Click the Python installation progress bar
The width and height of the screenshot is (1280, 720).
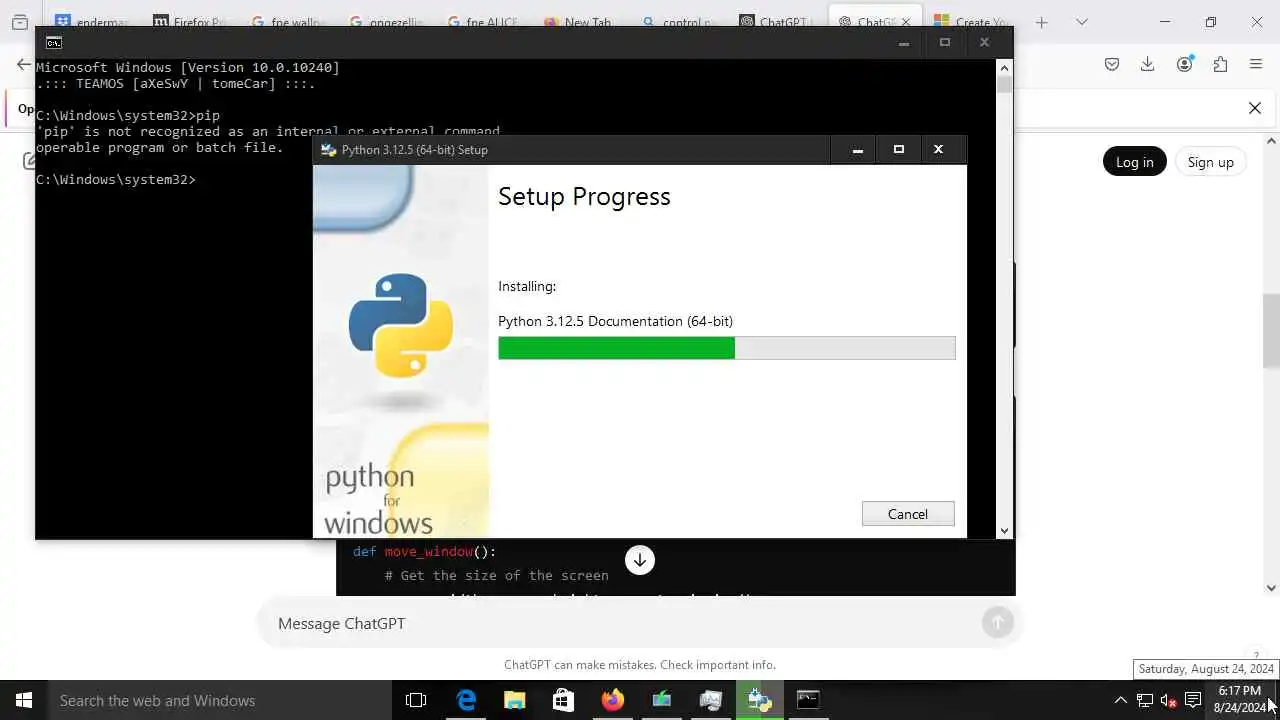pyautogui.click(x=727, y=348)
